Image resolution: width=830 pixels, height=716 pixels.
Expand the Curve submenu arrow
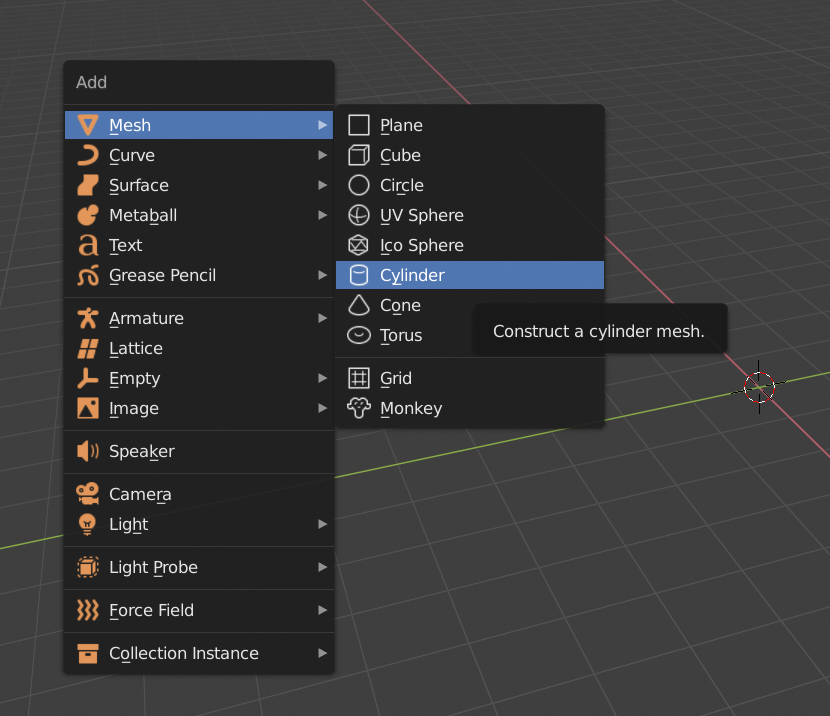coord(322,155)
